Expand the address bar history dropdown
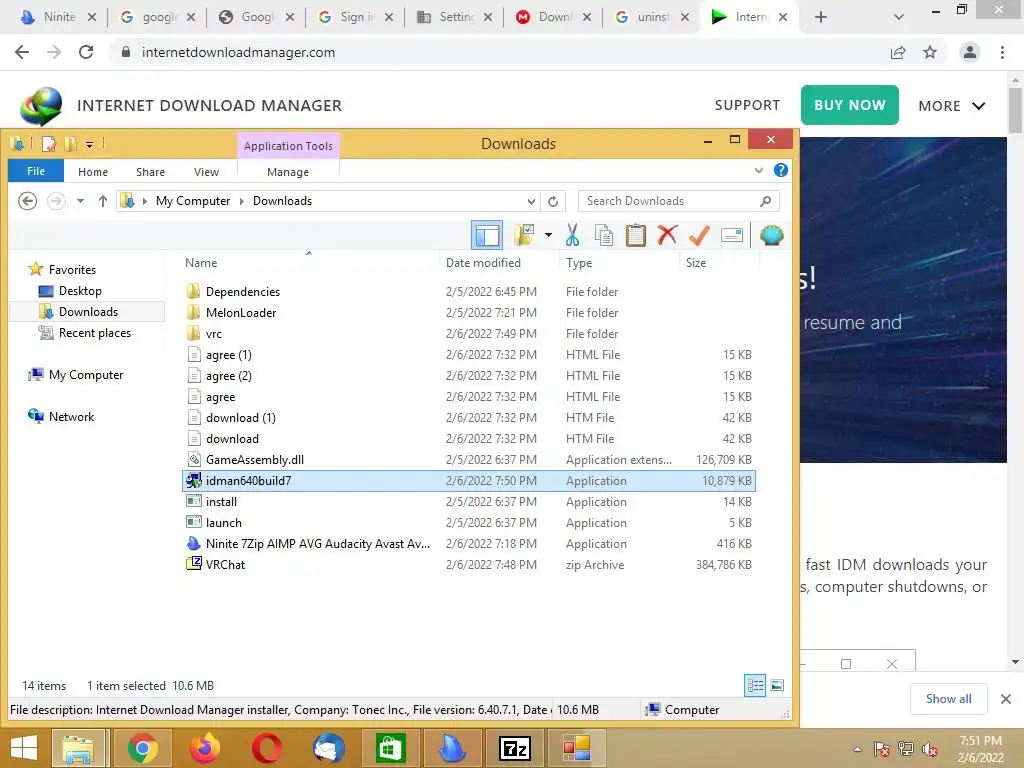 point(532,201)
